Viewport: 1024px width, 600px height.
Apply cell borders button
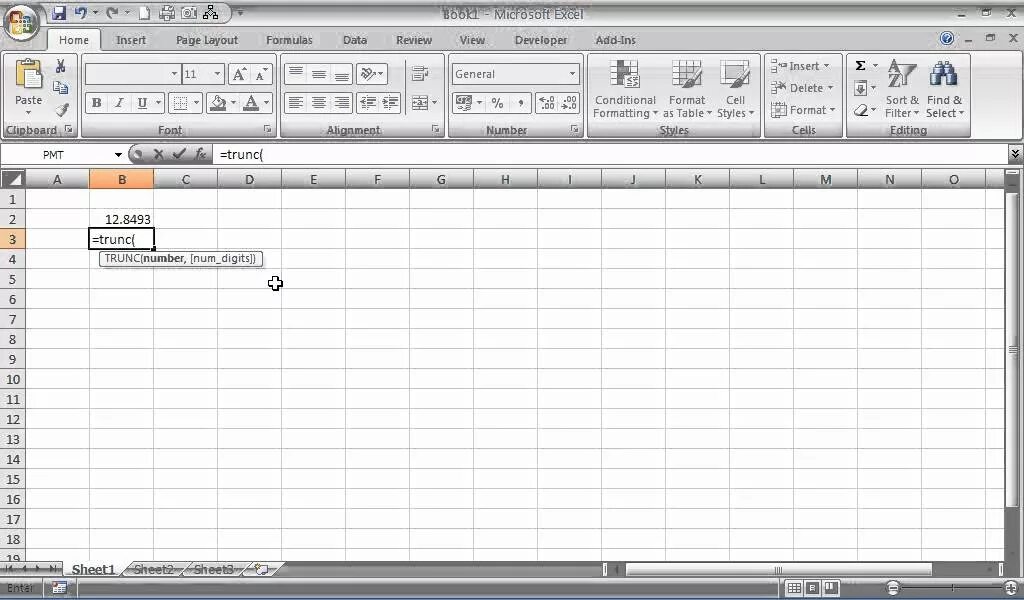coord(180,103)
